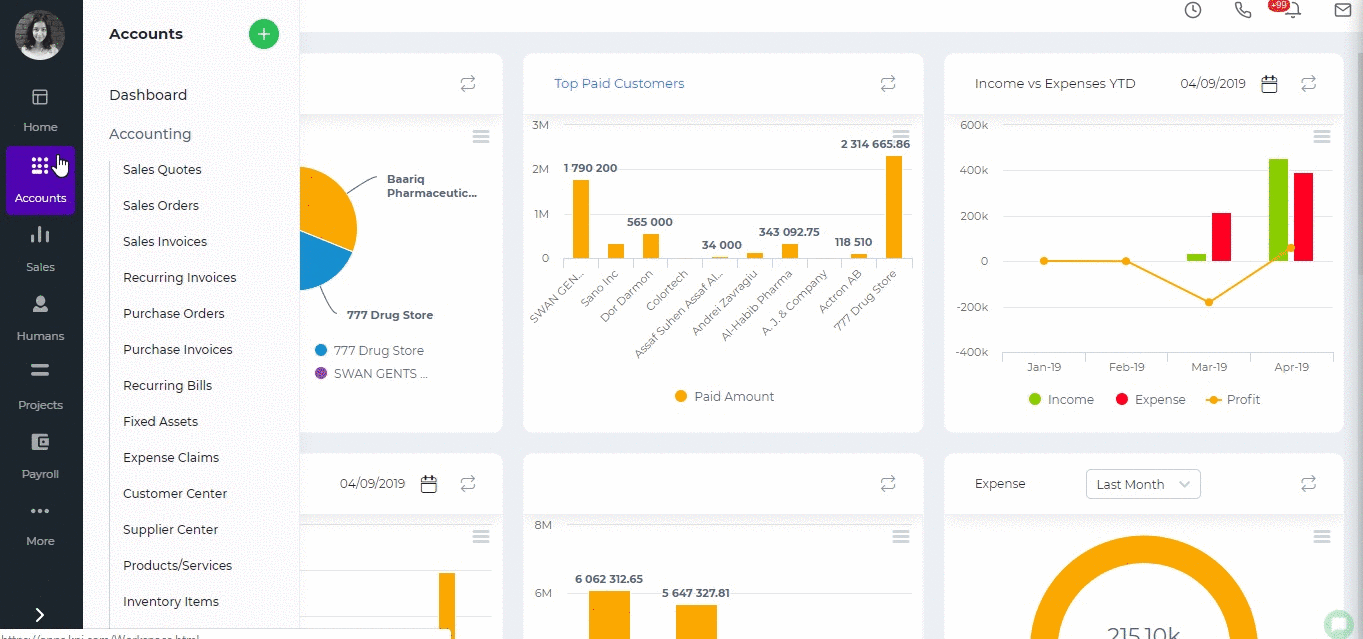Show More modules in sidebar
The height and width of the screenshot is (639, 1363).
click(40, 525)
